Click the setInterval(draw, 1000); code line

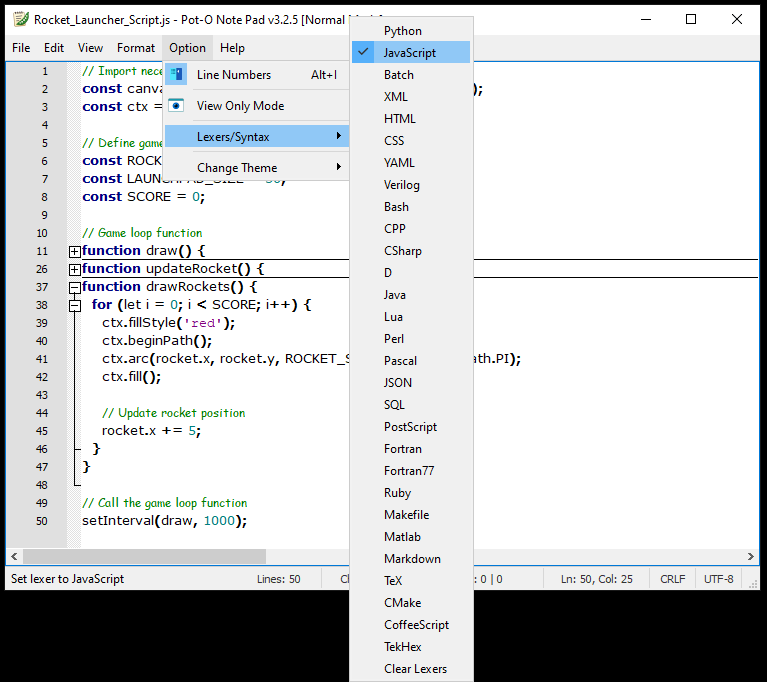[164, 521]
